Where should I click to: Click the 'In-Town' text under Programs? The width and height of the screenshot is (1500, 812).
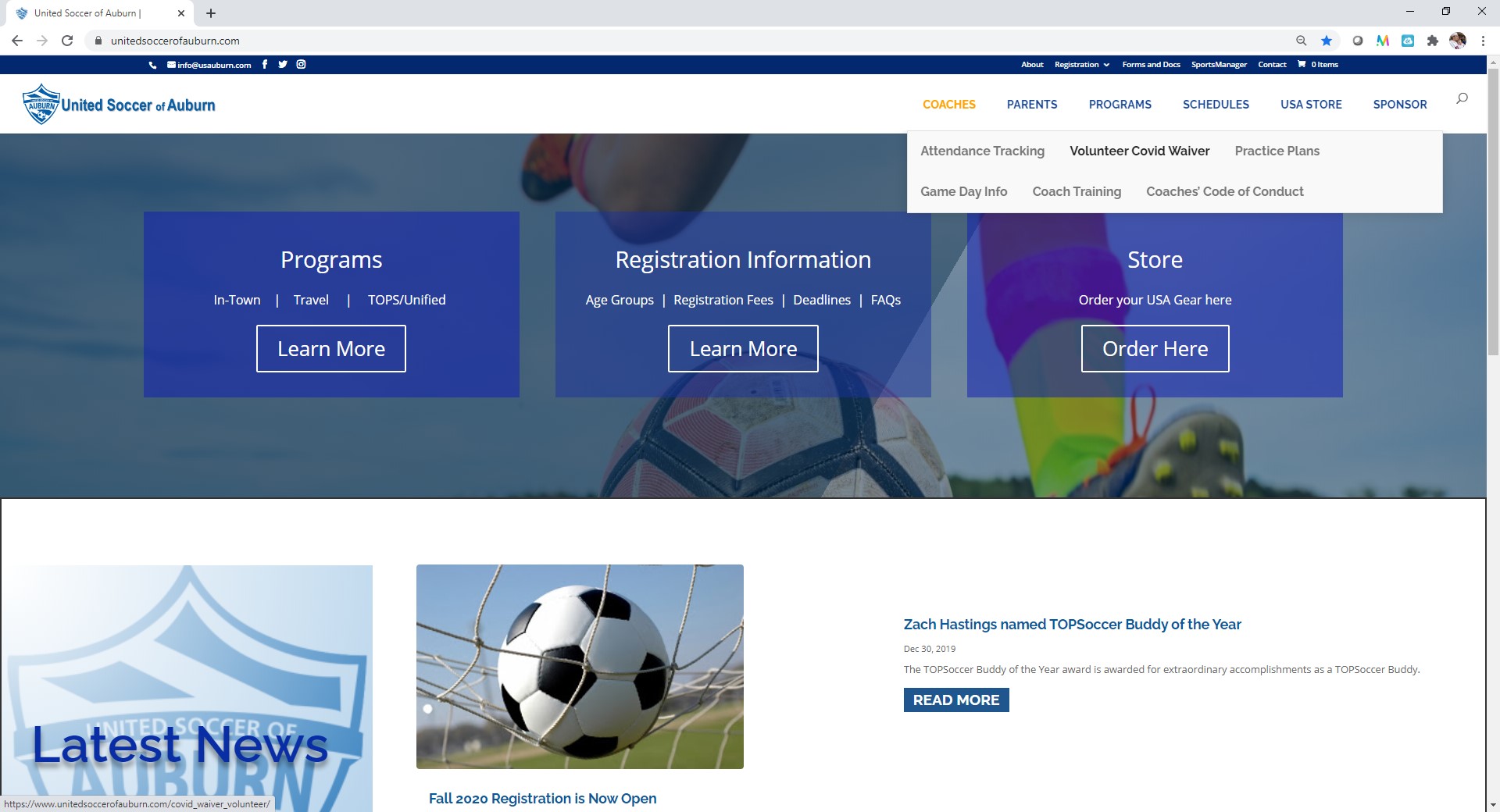[237, 300]
